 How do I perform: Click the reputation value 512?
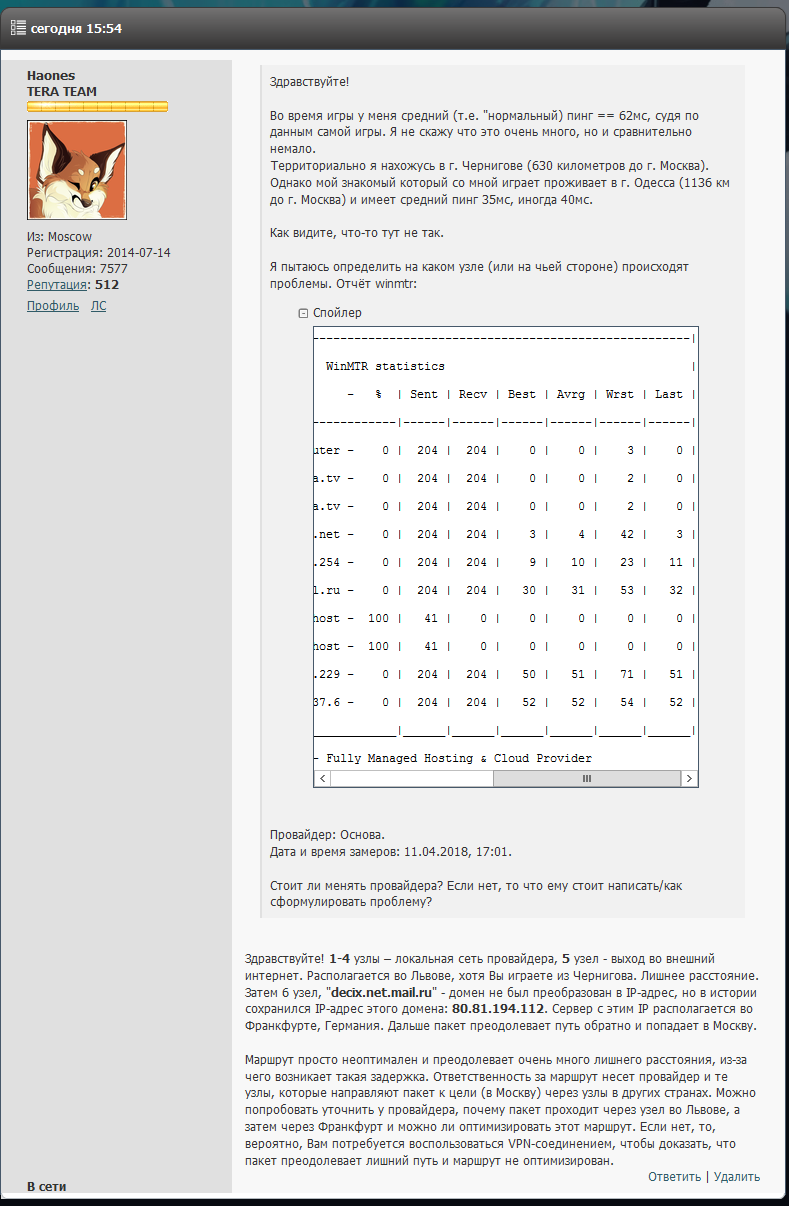click(107, 285)
